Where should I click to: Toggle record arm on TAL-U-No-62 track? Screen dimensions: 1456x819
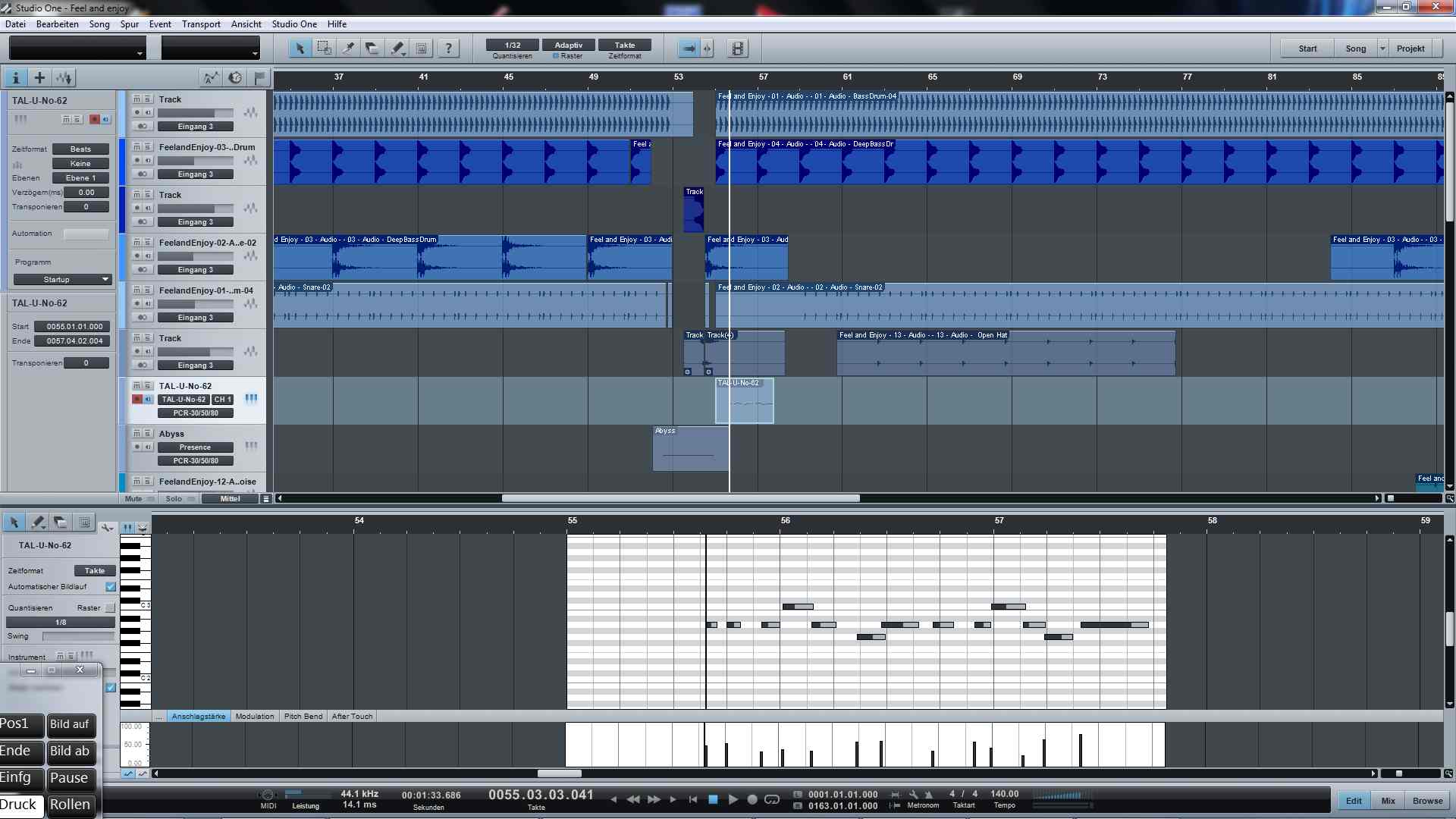(137, 400)
